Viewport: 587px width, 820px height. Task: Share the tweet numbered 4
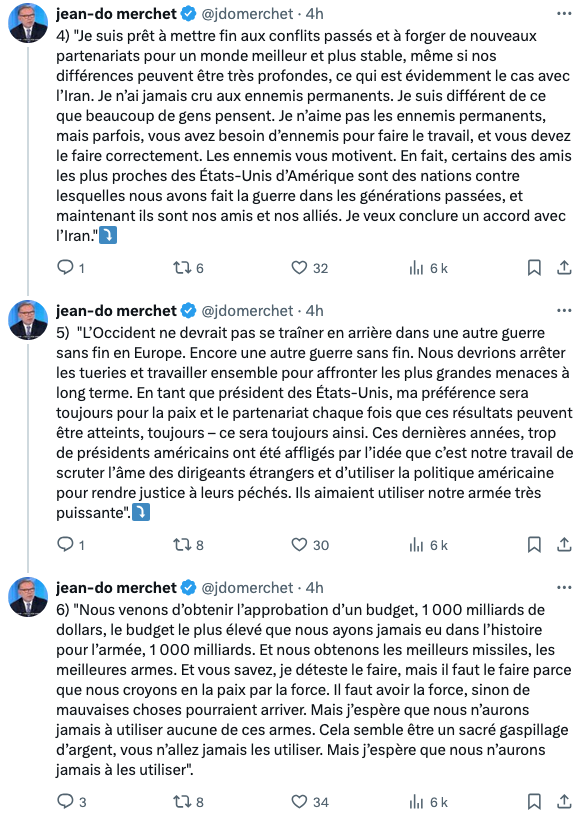click(x=564, y=268)
